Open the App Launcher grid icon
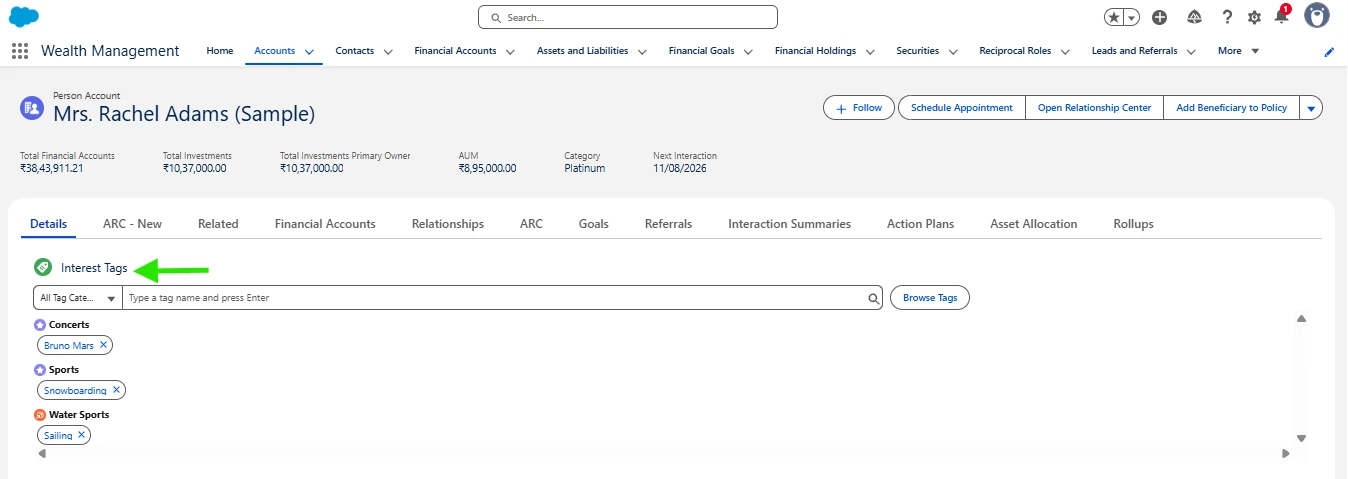Viewport: 1348px width, 479px height. 20,51
